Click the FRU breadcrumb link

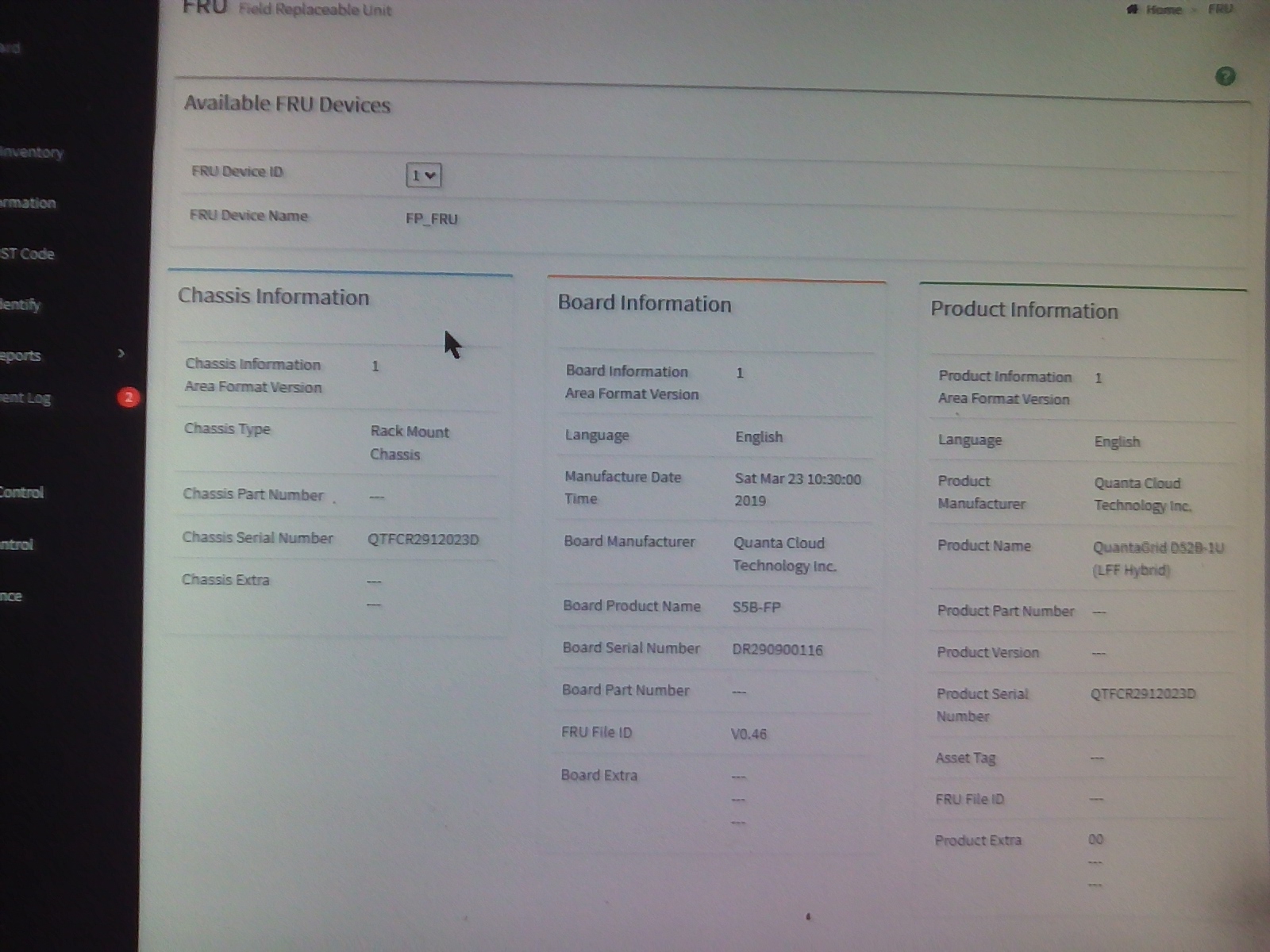coord(1221,10)
